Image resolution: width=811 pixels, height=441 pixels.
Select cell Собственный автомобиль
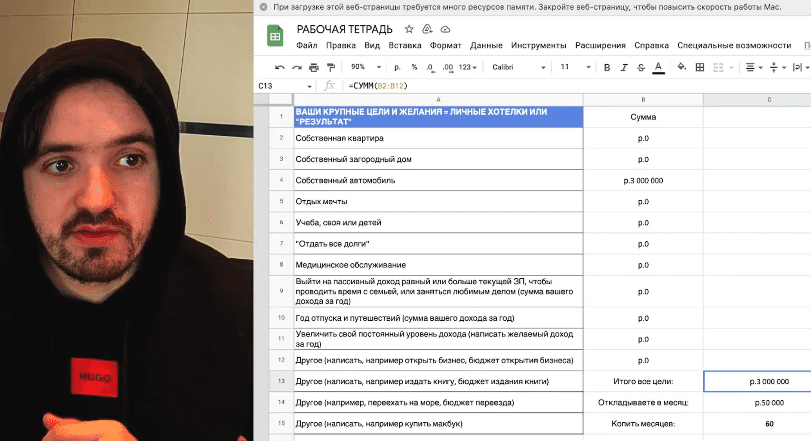[x=438, y=180]
